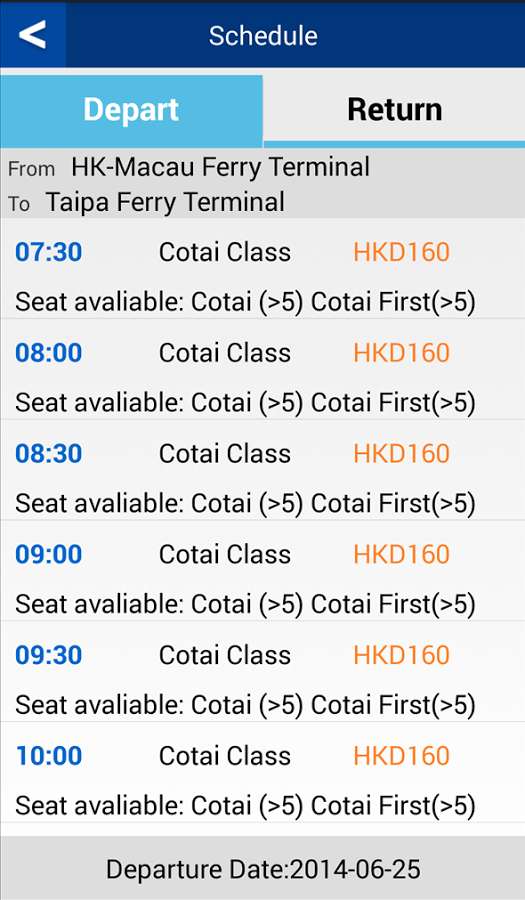Tap HKD160 price for 07:30 sailing
The image size is (525, 900).
click(401, 252)
